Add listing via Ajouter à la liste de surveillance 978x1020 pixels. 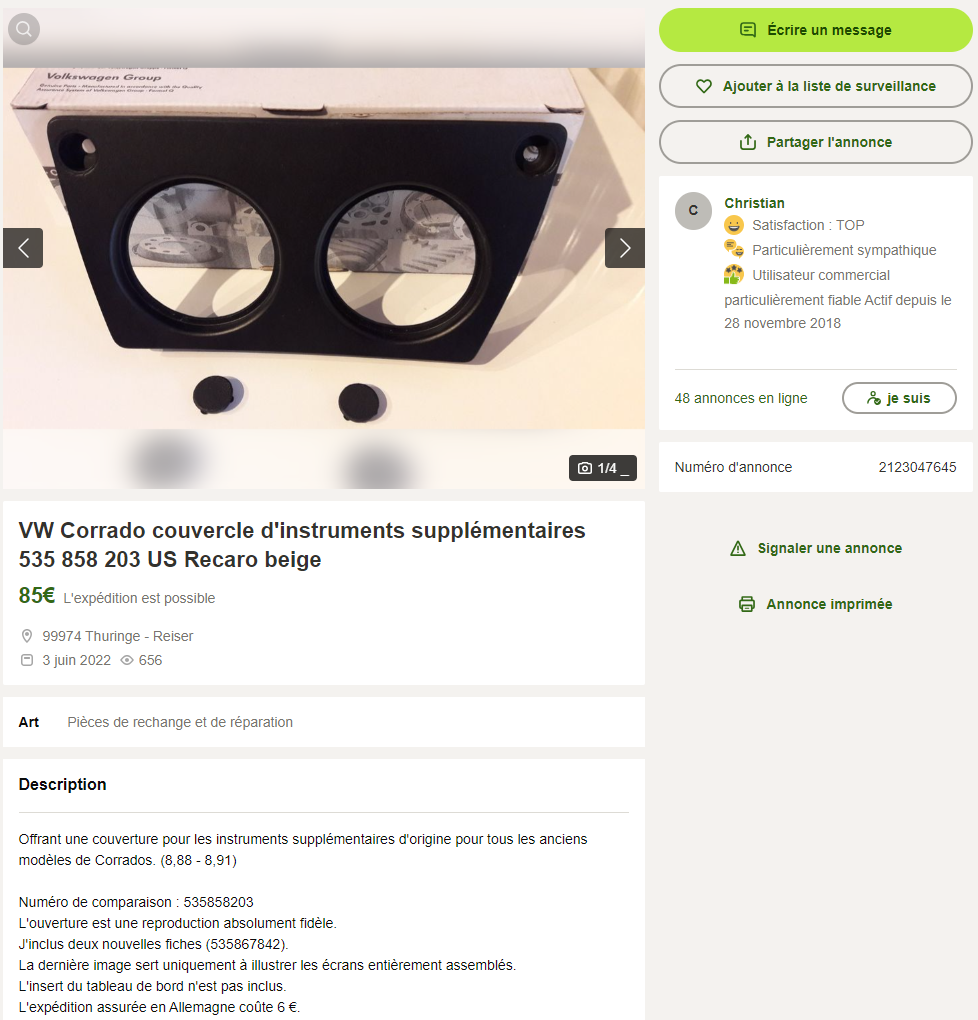click(x=815, y=86)
